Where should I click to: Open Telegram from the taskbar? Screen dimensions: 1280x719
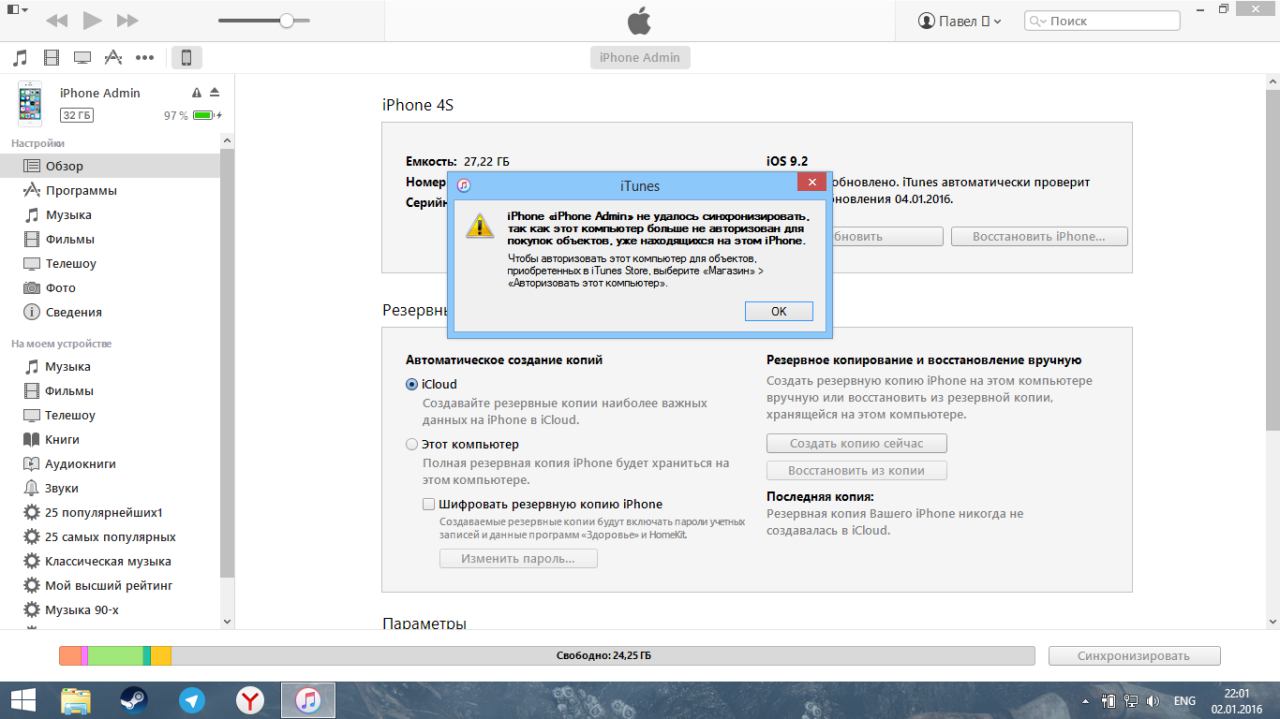tap(192, 700)
